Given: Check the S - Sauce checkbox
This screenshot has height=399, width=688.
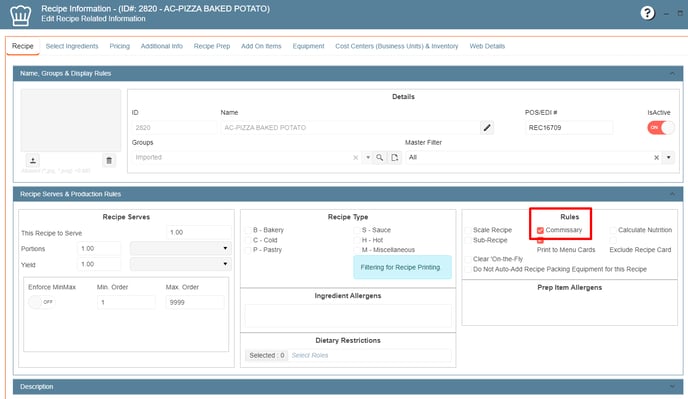Looking at the screenshot, I should 357,230.
